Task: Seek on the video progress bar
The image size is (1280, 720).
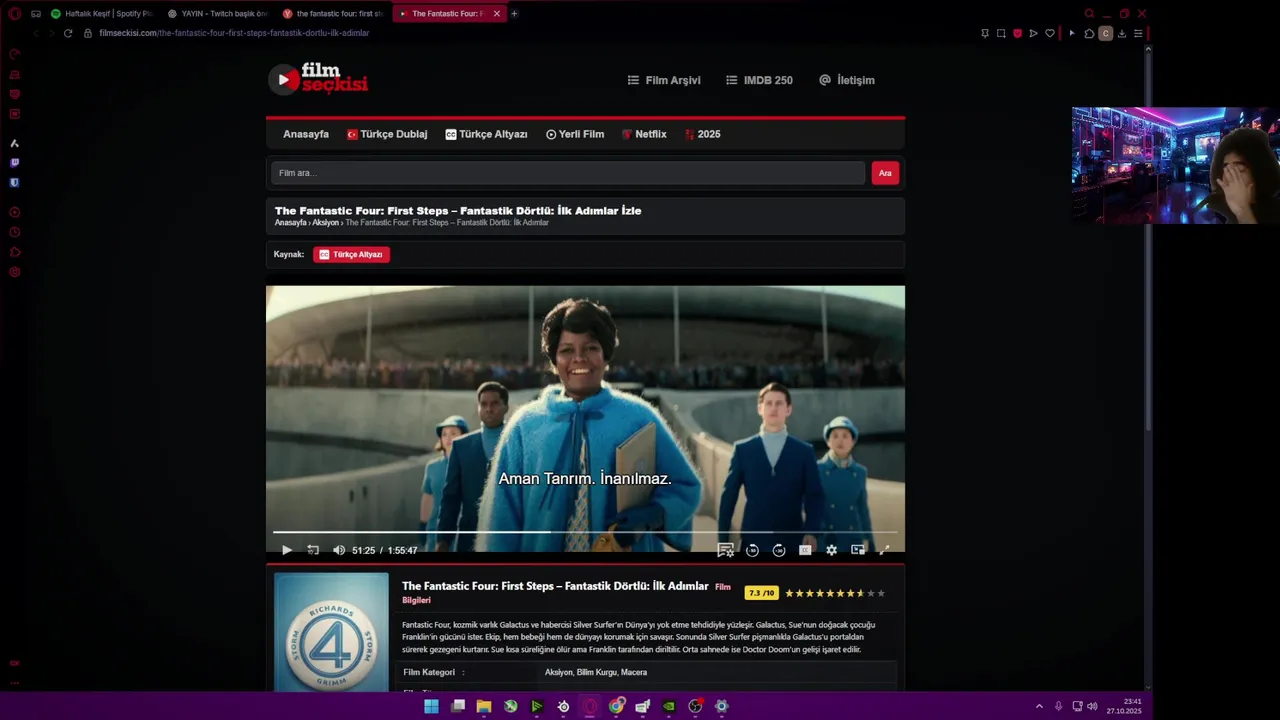Action: click(x=585, y=532)
